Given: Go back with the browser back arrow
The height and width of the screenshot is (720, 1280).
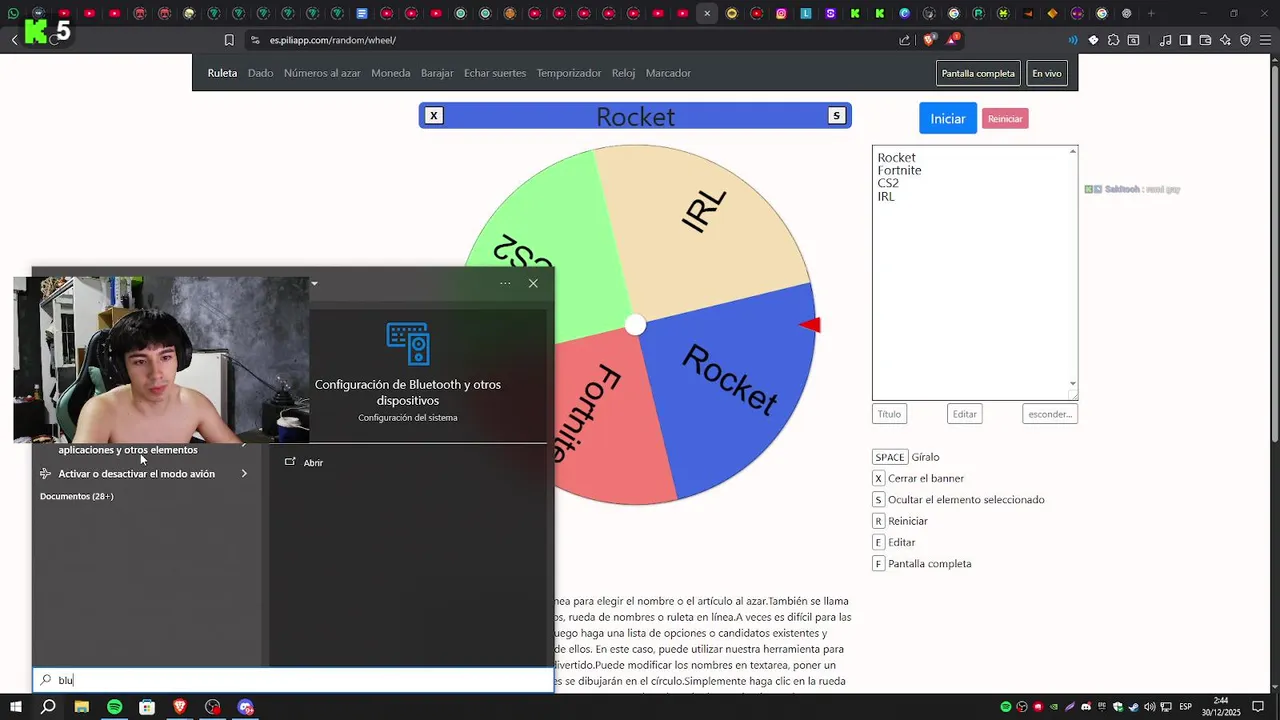Looking at the screenshot, I should pyautogui.click(x=14, y=40).
